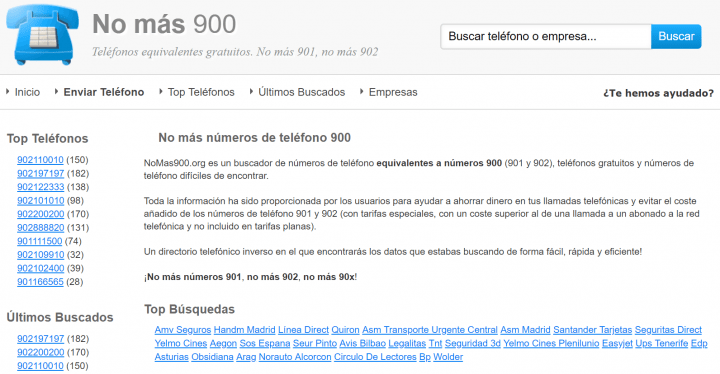
Task: Open 902200200 under Últimos Buscados
Action: pyautogui.click(x=40, y=352)
